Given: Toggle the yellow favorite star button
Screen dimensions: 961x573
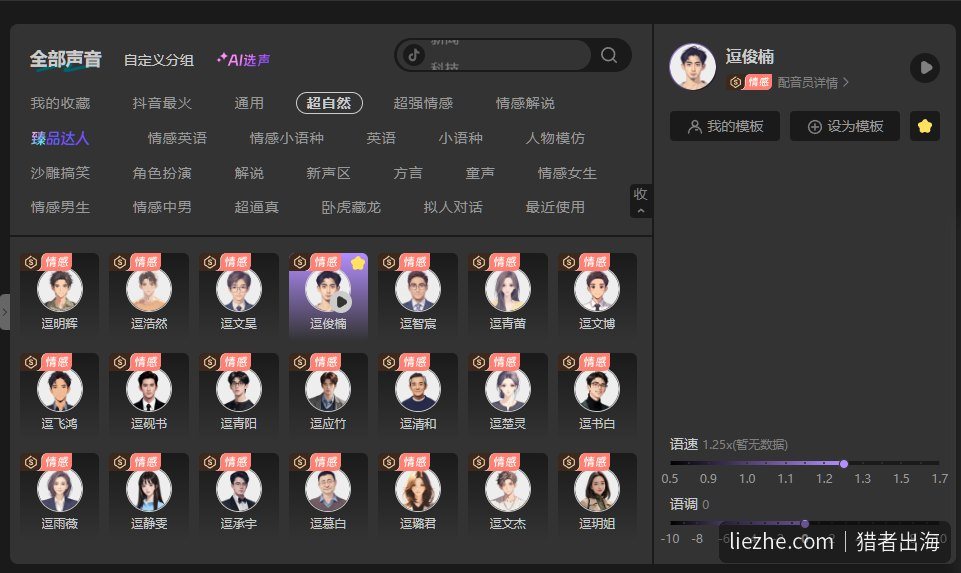Looking at the screenshot, I should point(925,126).
